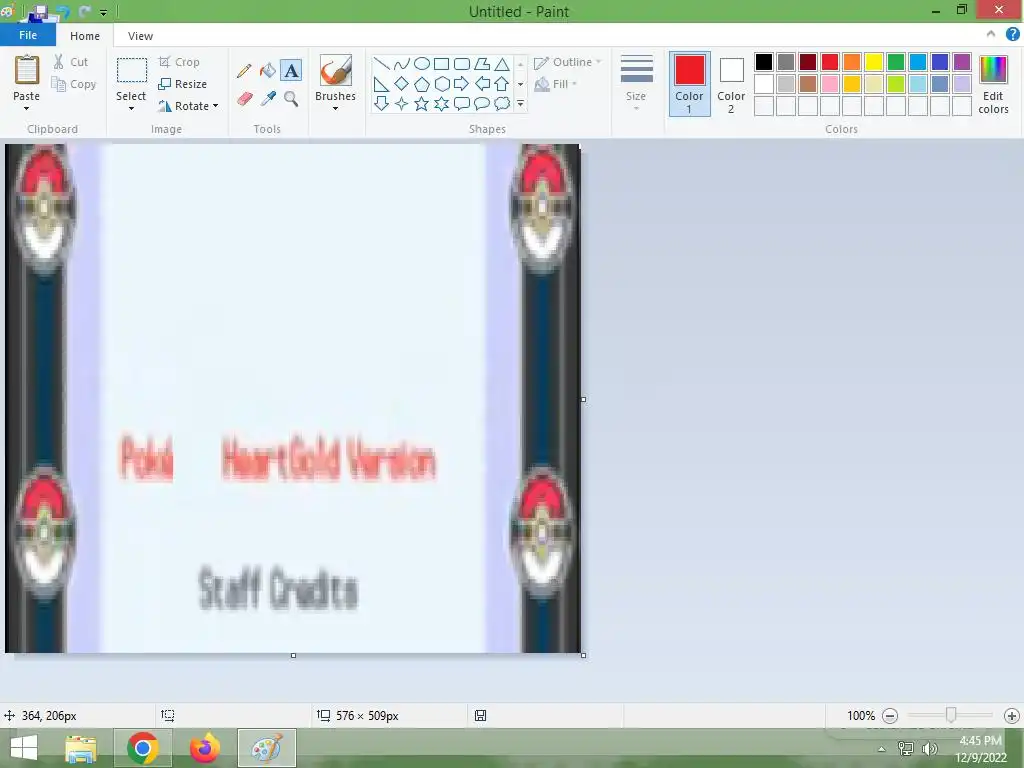Crop the image selection
Image resolution: width=1024 pixels, height=768 pixels.
click(x=179, y=62)
